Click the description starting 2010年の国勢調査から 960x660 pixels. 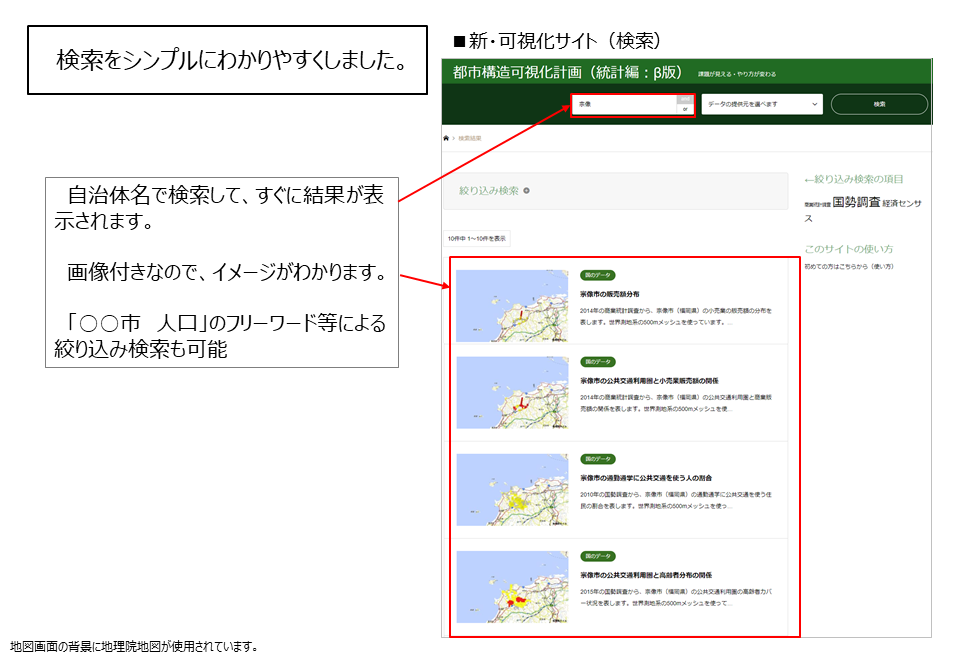pyautogui.click(x=676, y=500)
